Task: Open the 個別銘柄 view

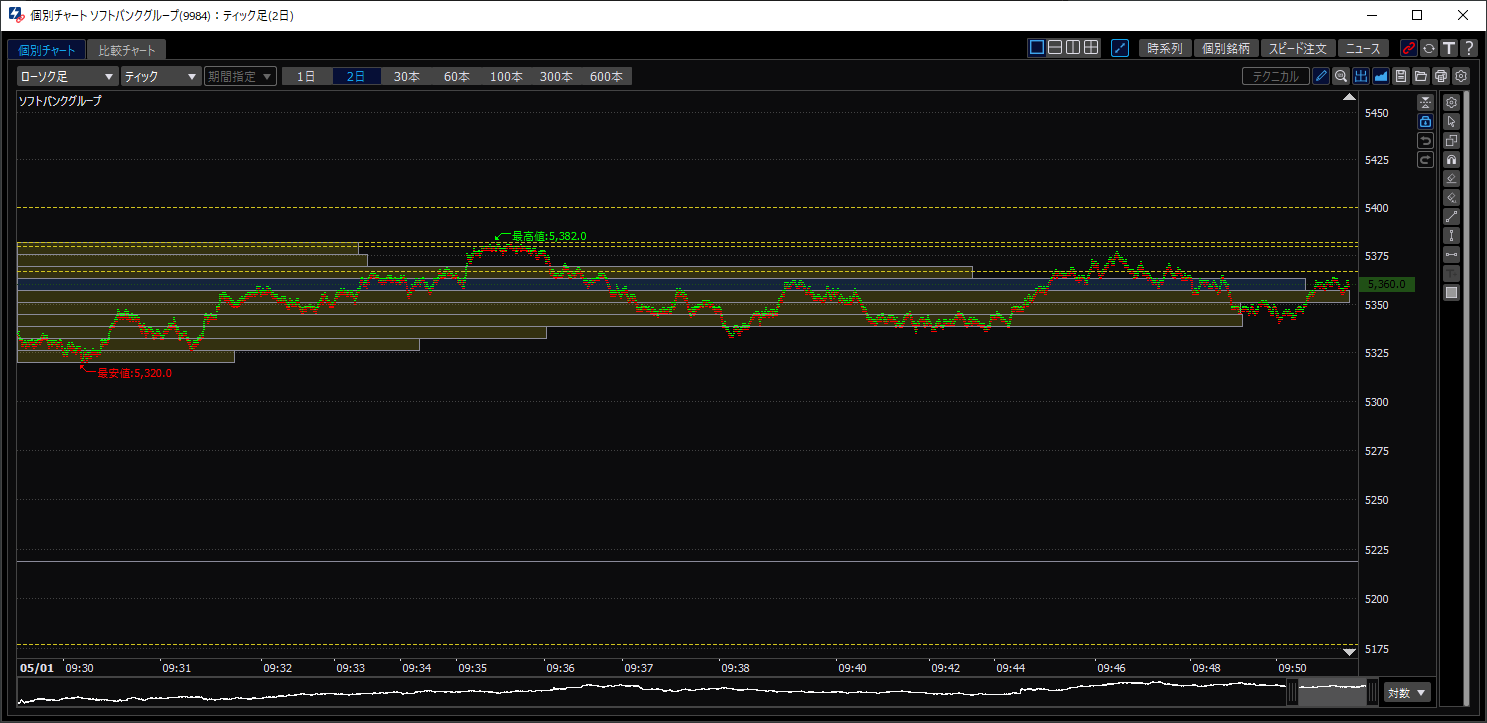Action: point(1227,48)
